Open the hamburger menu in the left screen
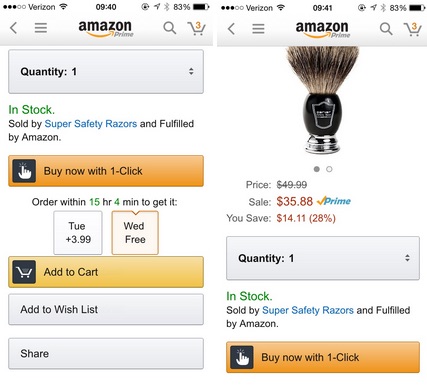This screenshot has height=388, width=427. pos(41,28)
